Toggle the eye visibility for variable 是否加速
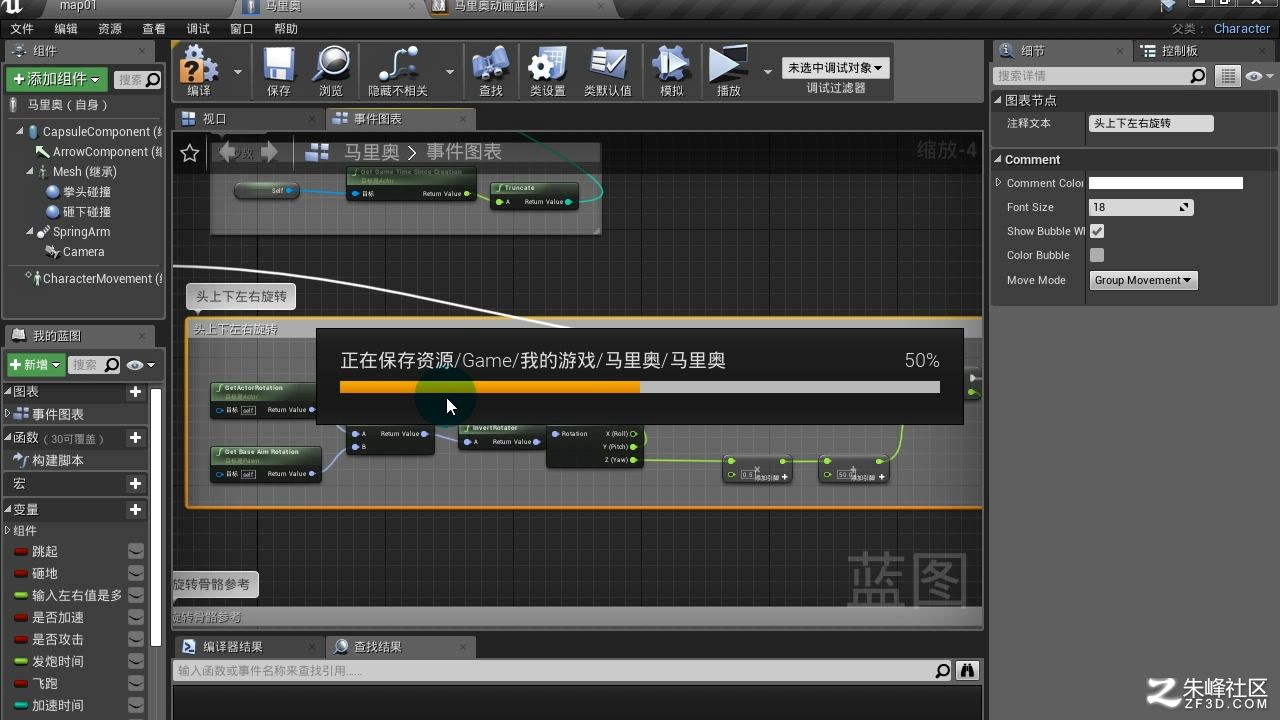Viewport: 1280px width, 720px height. click(136, 618)
